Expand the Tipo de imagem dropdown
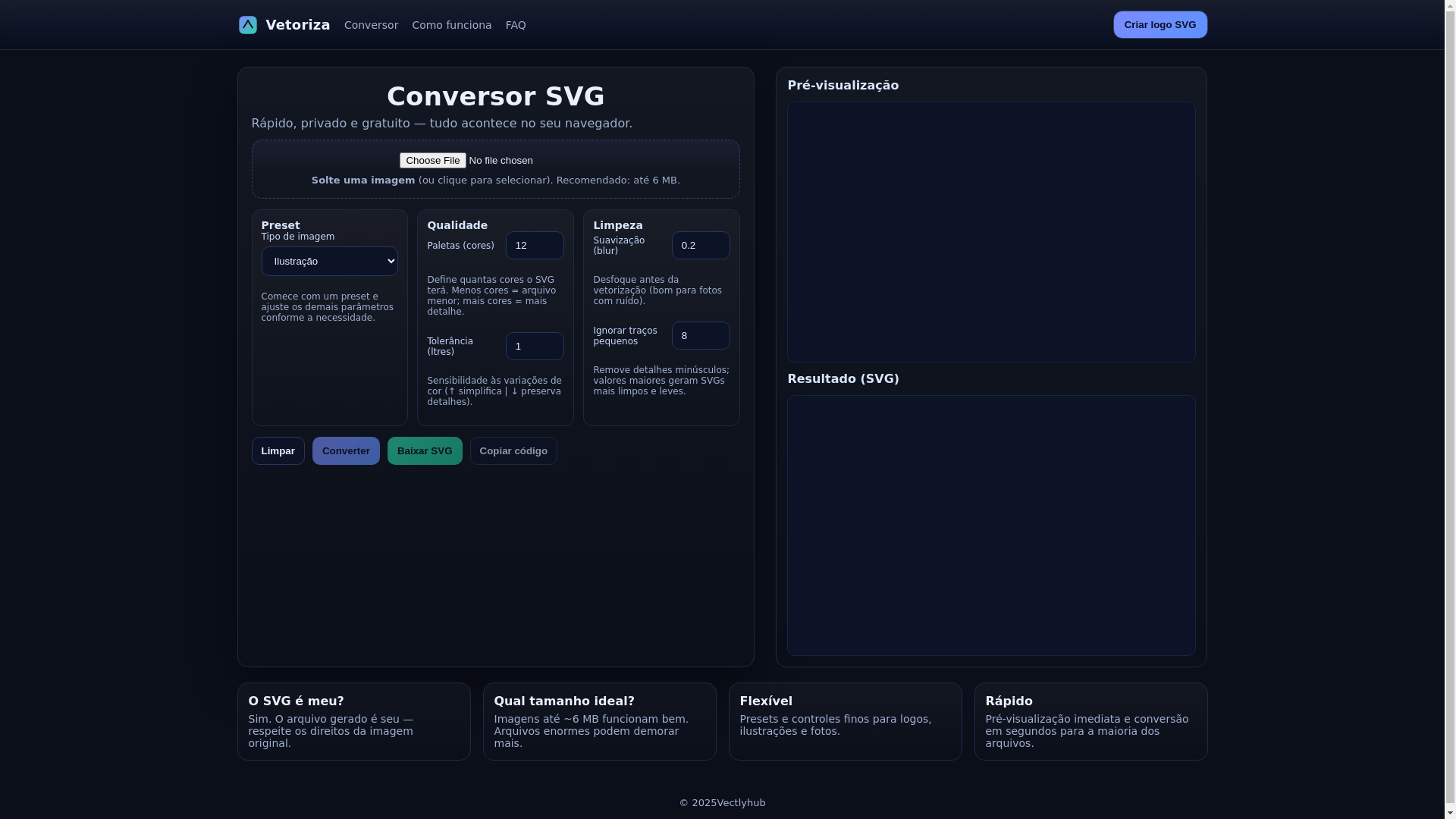1456x819 pixels. (329, 261)
